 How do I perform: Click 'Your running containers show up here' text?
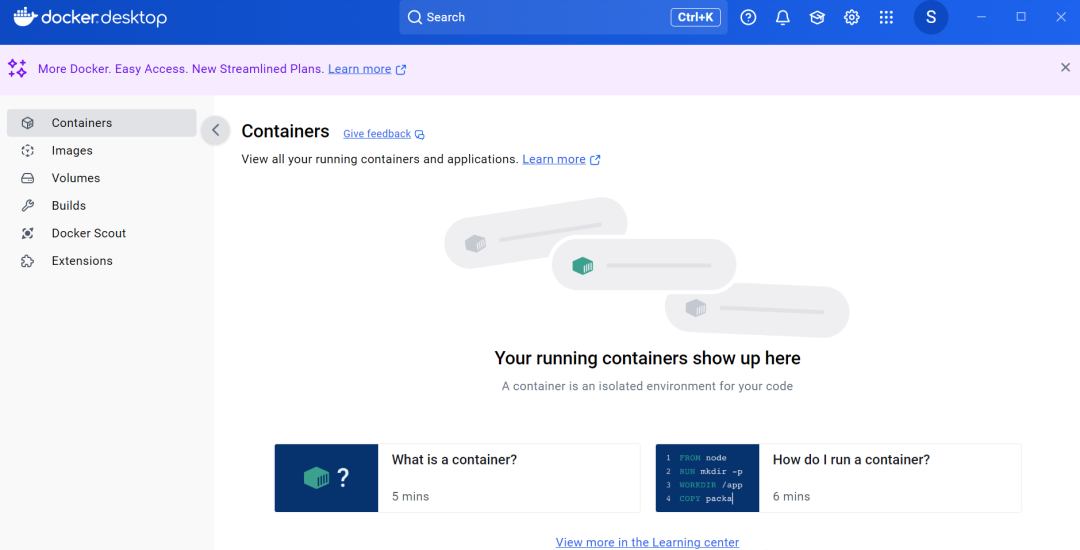[647, 358]
